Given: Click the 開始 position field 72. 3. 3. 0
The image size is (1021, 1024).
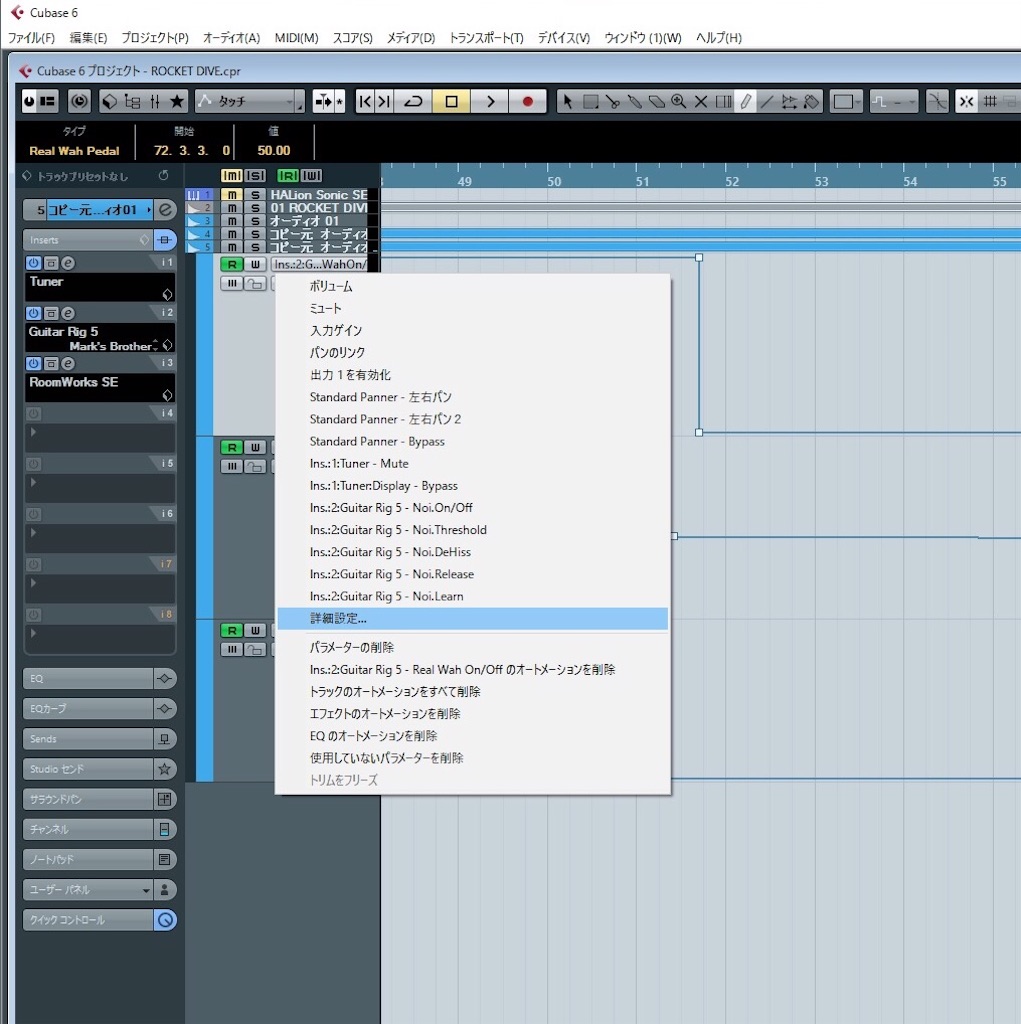Looking at the screenshot, I should pyautogui.click(x=191, y=150).
